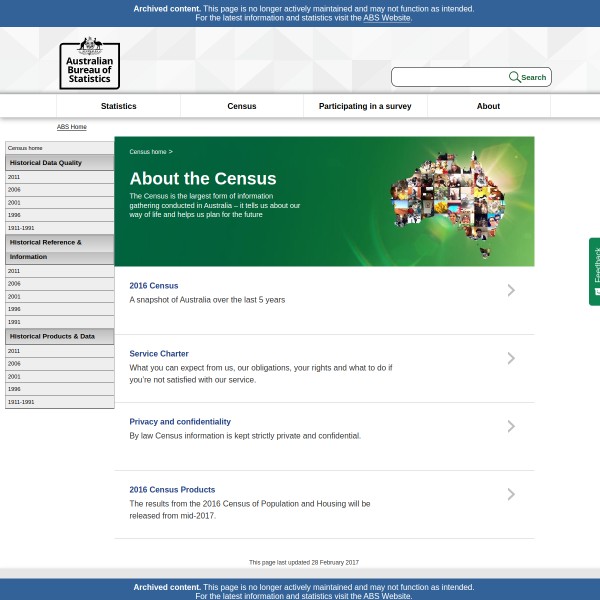Click the Census home breadcrumb in banner

147,152
